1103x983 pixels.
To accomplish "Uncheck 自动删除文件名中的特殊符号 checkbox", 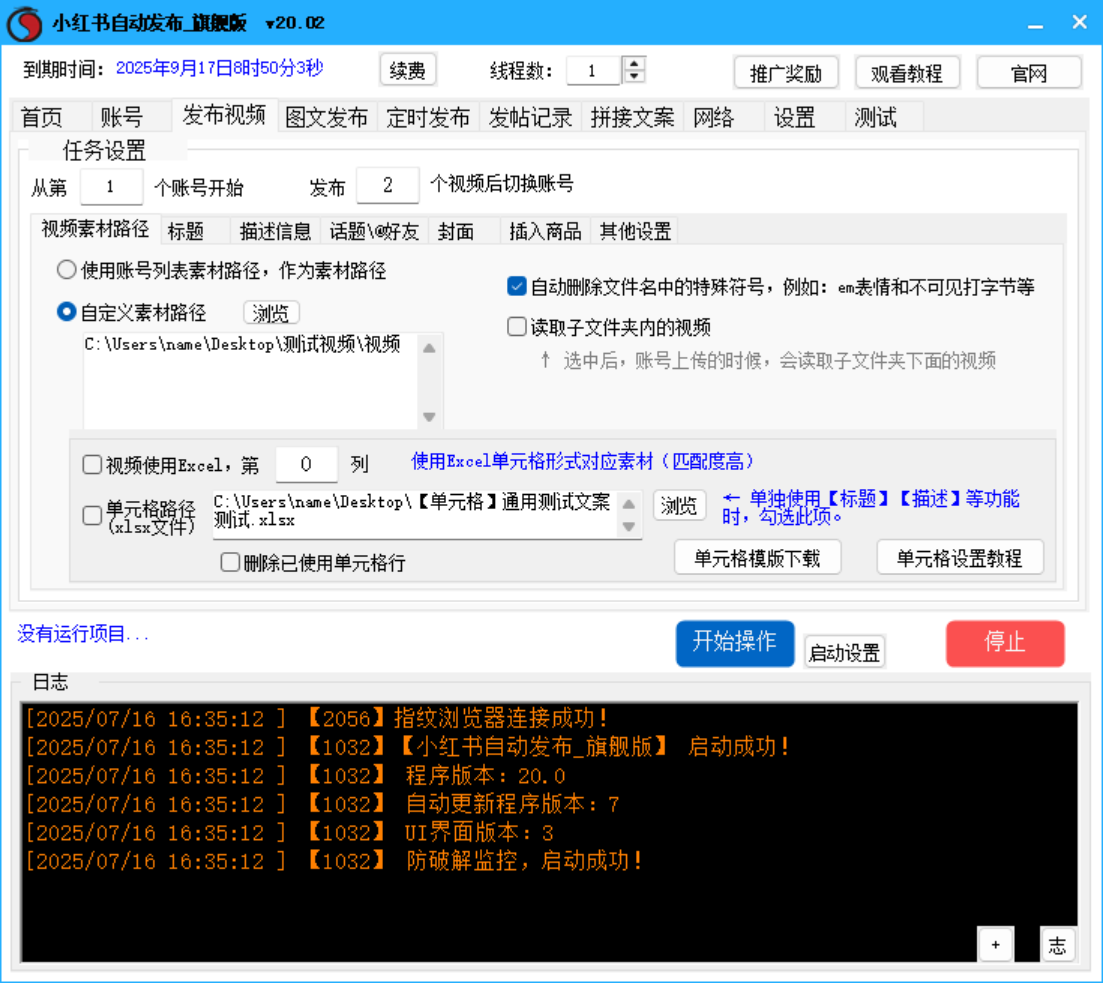I will tap(516, 286).
